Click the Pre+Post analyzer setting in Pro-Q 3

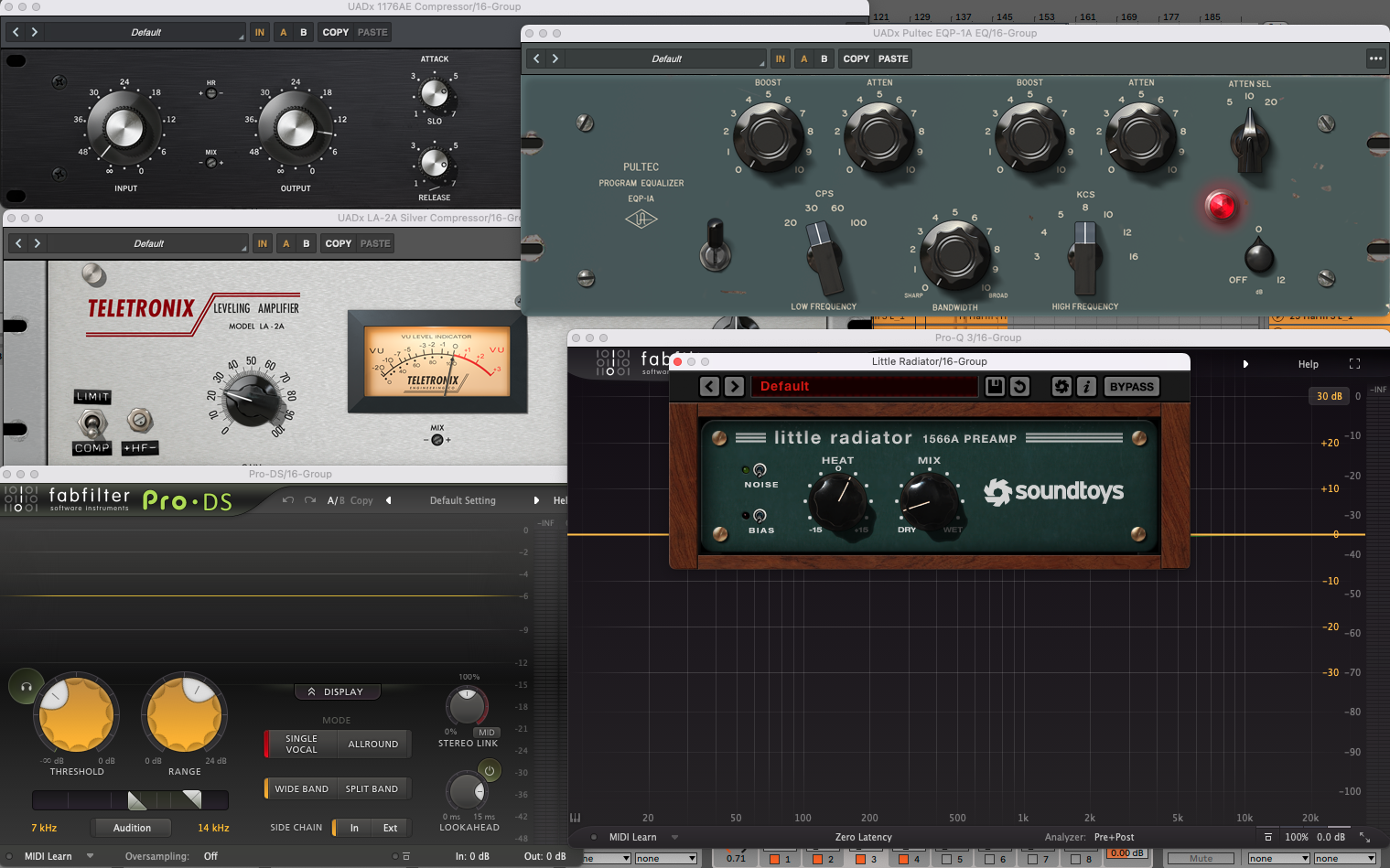(x=1114, y=837)
